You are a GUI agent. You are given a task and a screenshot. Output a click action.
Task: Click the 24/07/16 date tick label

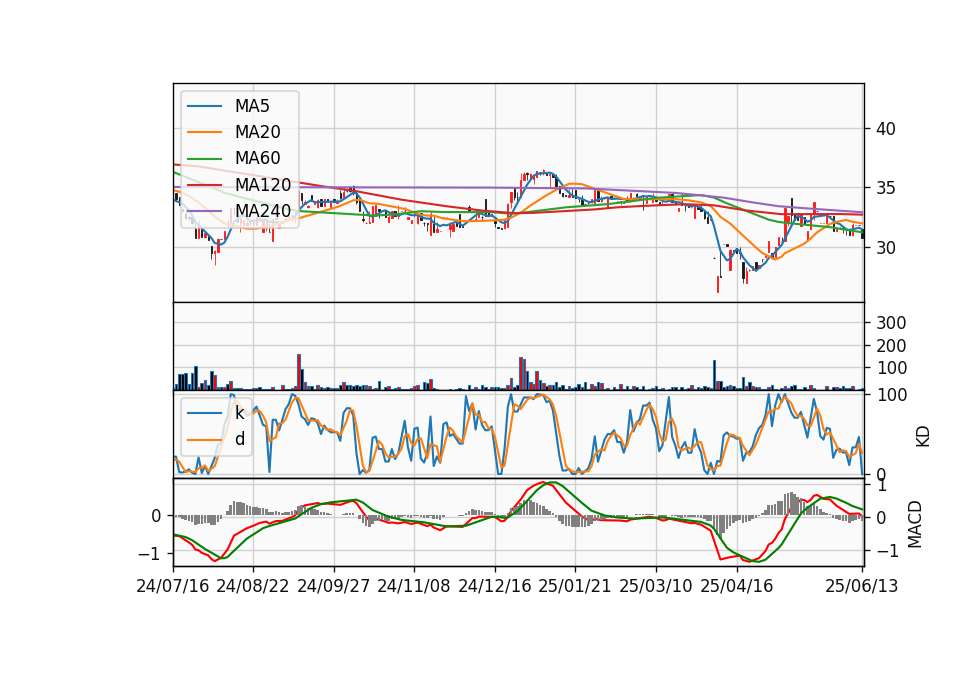[173, 586]
